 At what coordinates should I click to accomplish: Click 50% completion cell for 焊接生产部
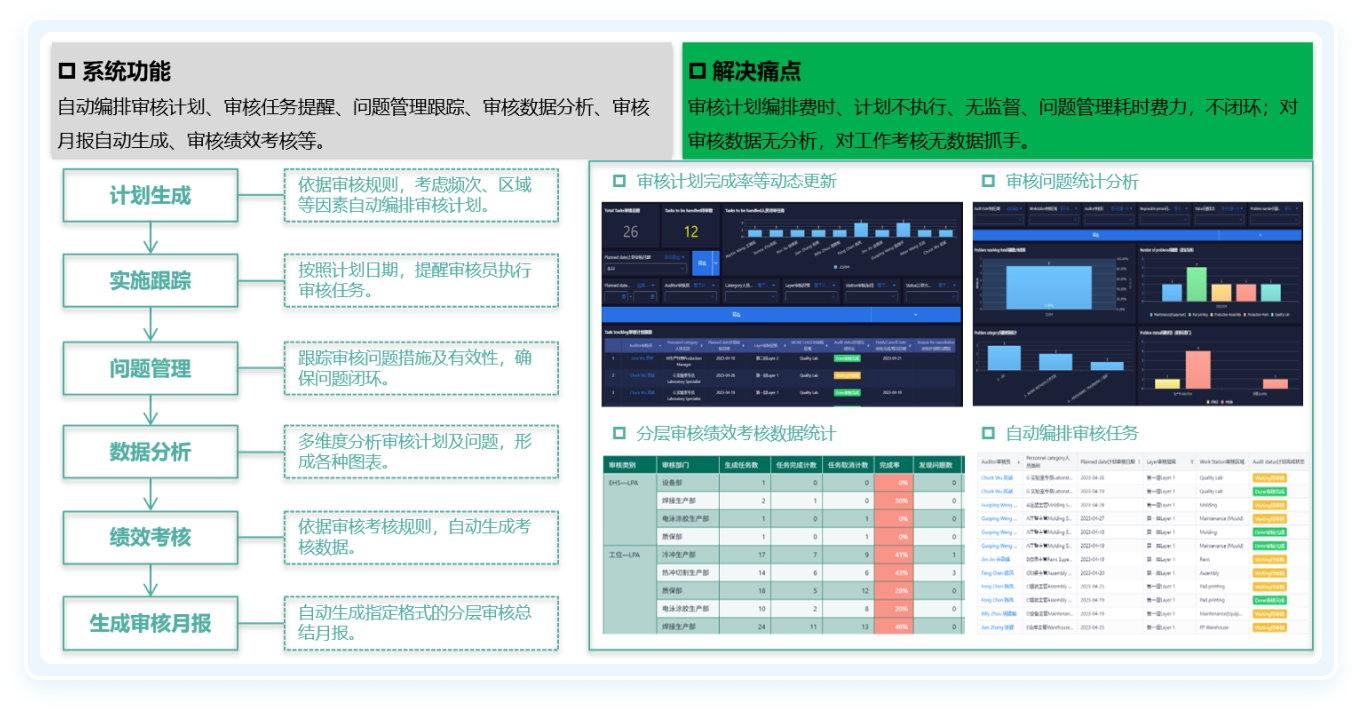coord(900,500)
